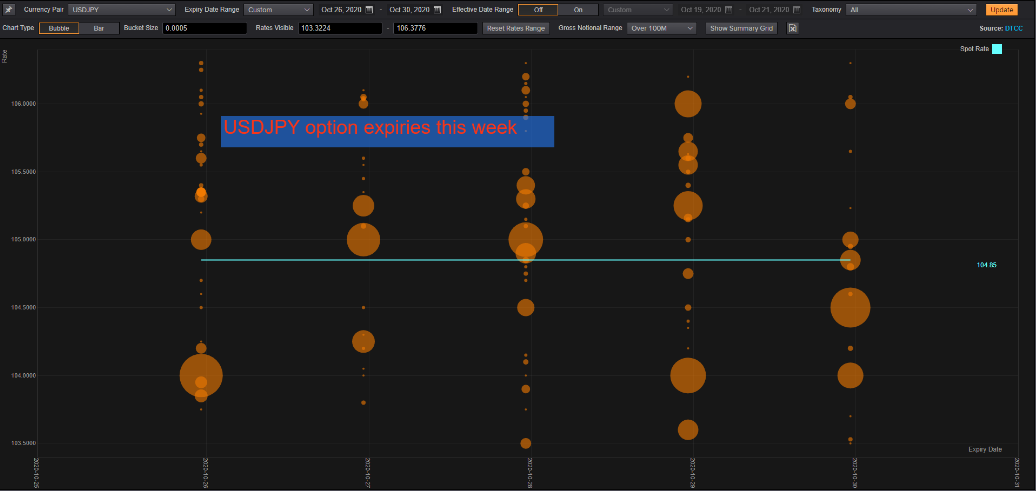Select Bubble chart type
The width and height of the screenshot is (1036, 491).
(x=59, y=28)
